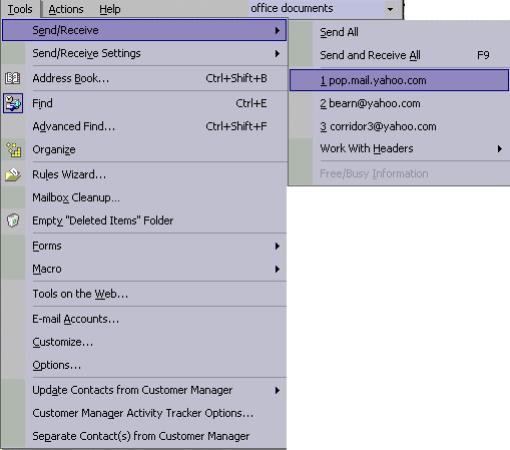Screen dimensions: 510x450
Task: Expand Send/Receive Settings submenu arrow
Action: pyautogui.click(x=277, y=53)
